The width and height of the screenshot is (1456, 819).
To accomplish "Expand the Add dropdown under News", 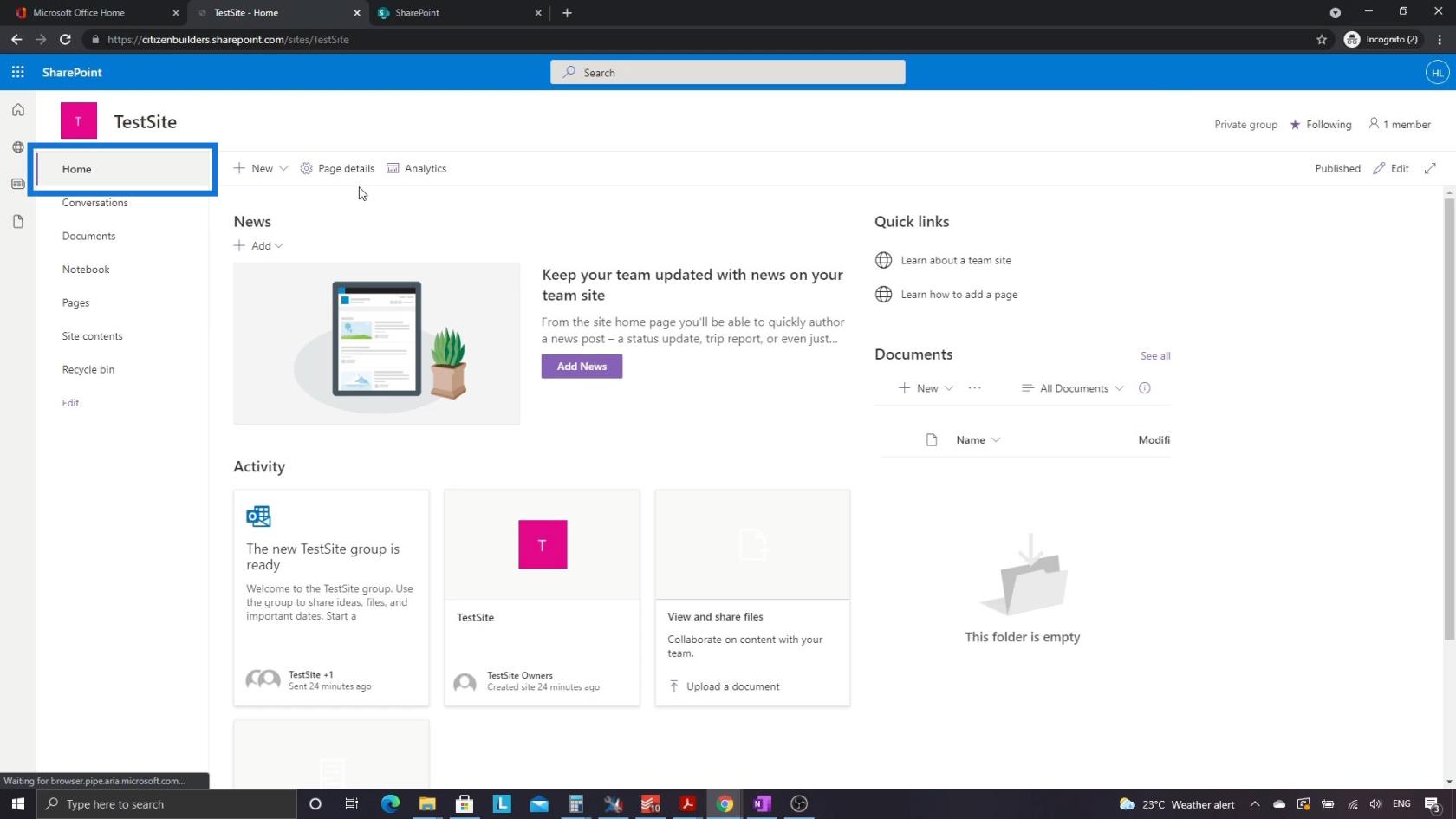I will pos(258,246).
